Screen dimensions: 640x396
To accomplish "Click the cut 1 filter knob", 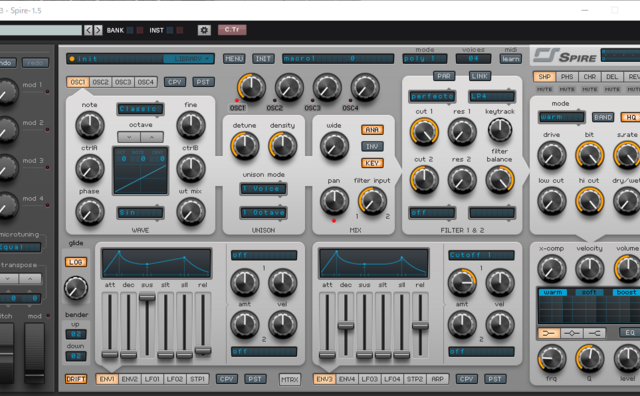I will coord(424,132).
